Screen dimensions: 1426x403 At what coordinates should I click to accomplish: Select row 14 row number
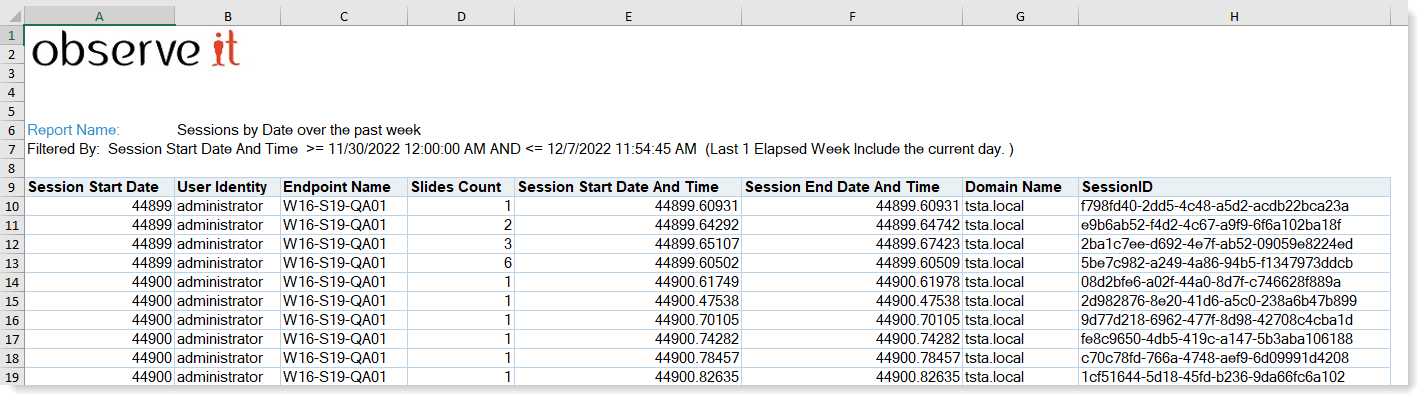tap(14, 282)
